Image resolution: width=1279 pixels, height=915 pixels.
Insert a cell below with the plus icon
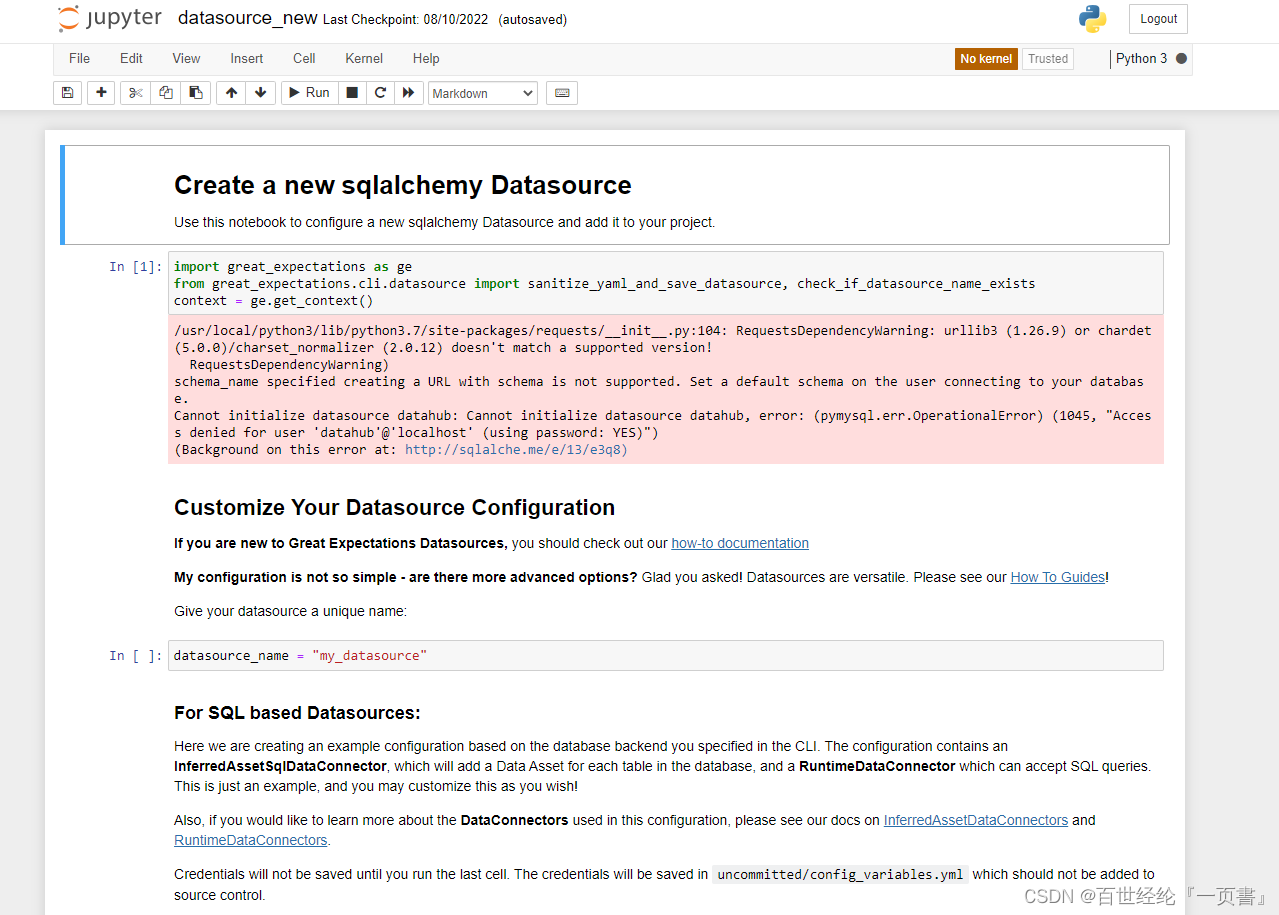click(x=101, y=93)
